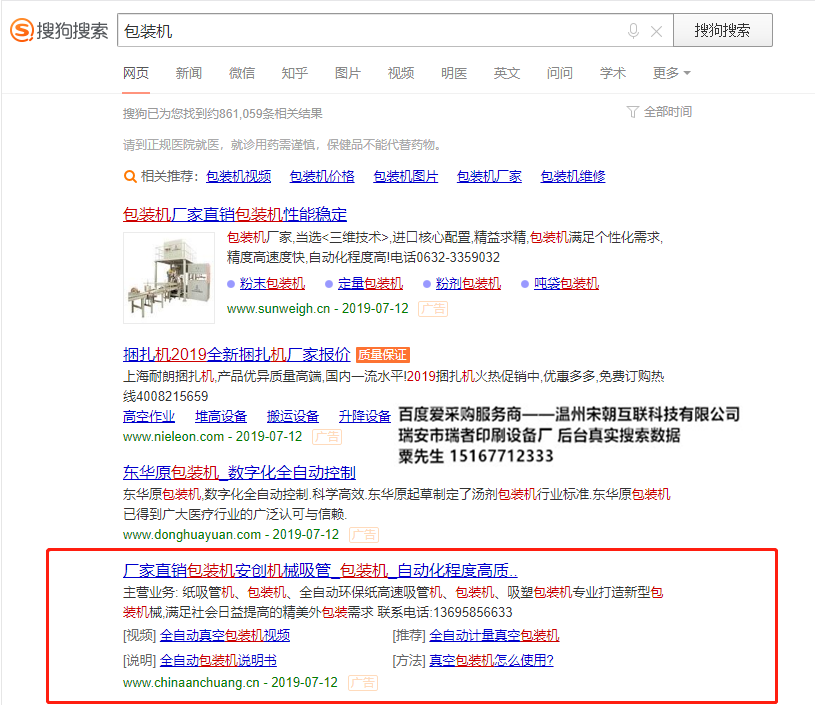Image resolution: width=815 pixels, height=705 pixels.
Task: Click the www.nieleon.com URL text
Action: pyautogui.click(x=174, y=437)
